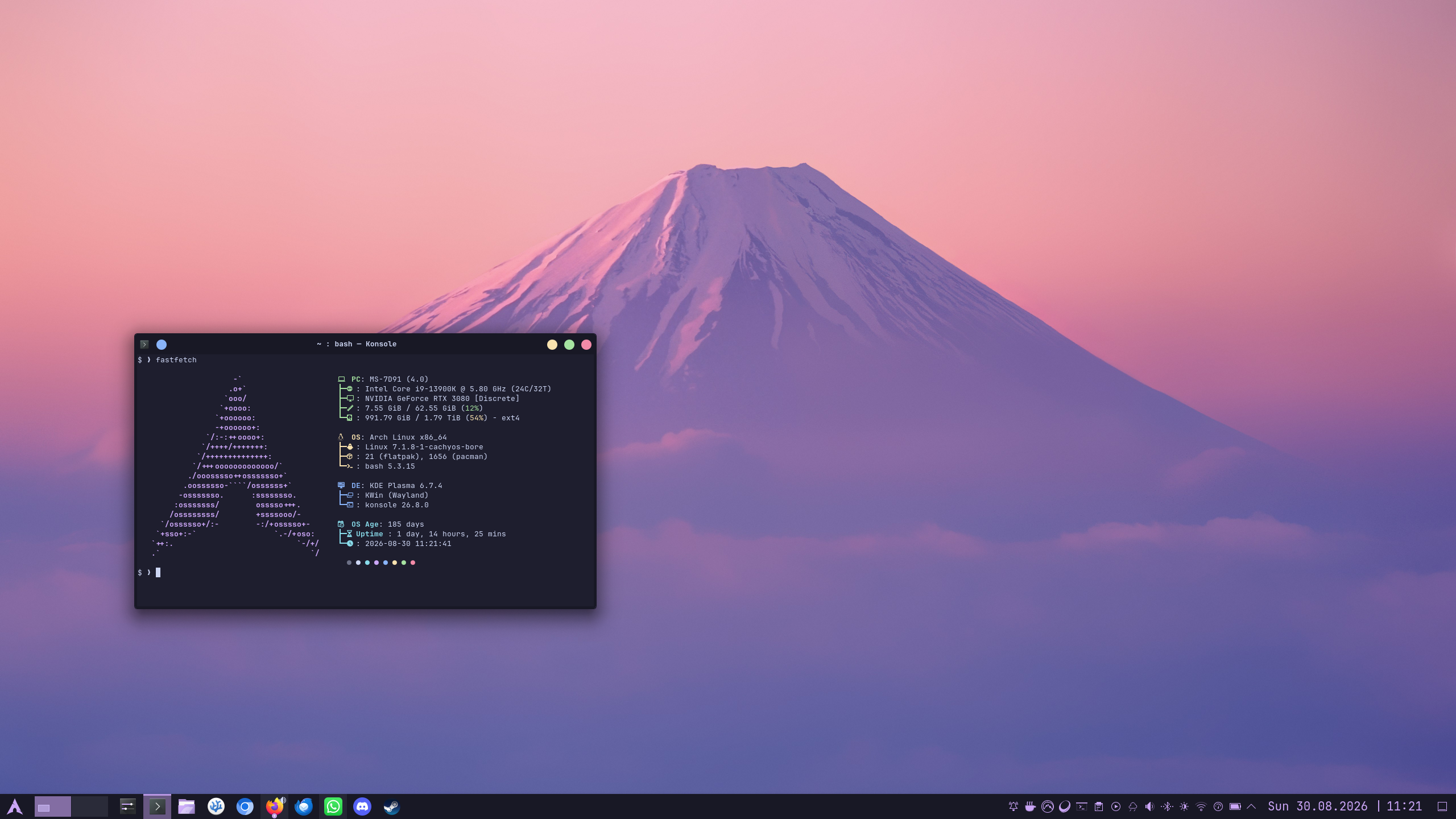1456x819 pixels.
Task: Toggle Konsole's blue on-all-desktops pin button
Action: pyautogui.click(x=162, y=344)
